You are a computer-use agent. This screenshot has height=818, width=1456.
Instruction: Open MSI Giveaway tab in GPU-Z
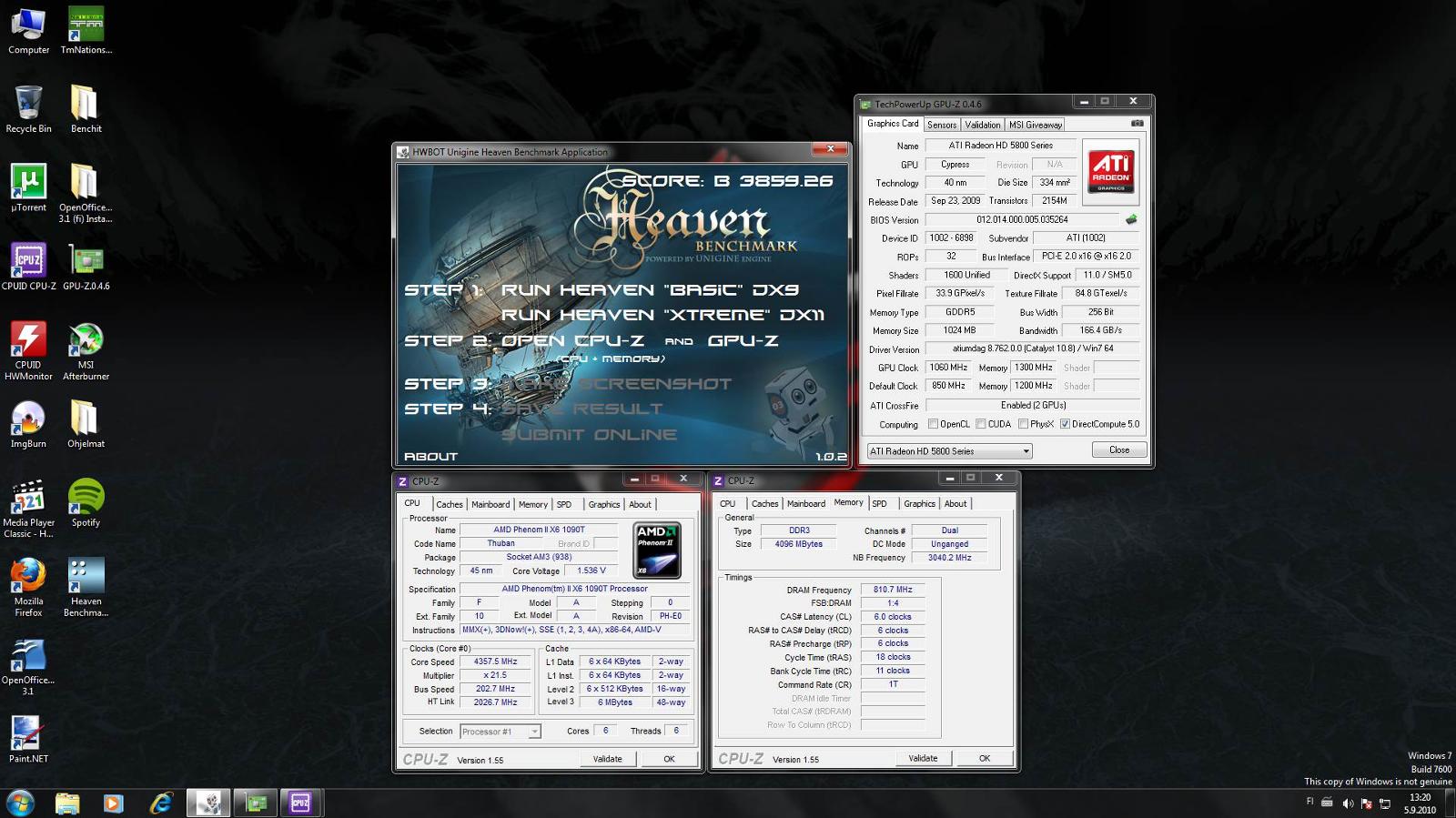click(x=1035, y=125)
